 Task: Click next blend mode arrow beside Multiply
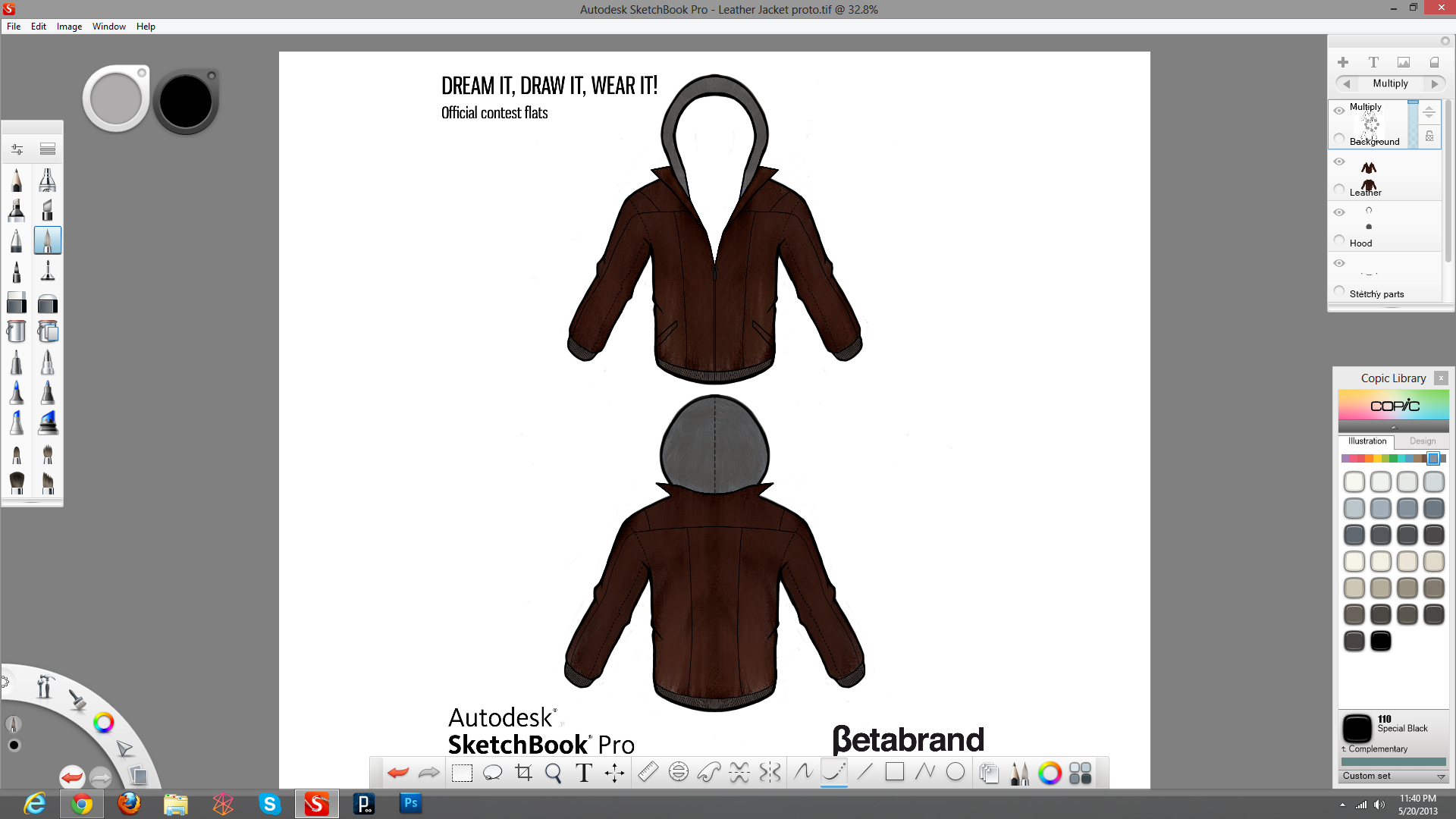click(1435, 84)
